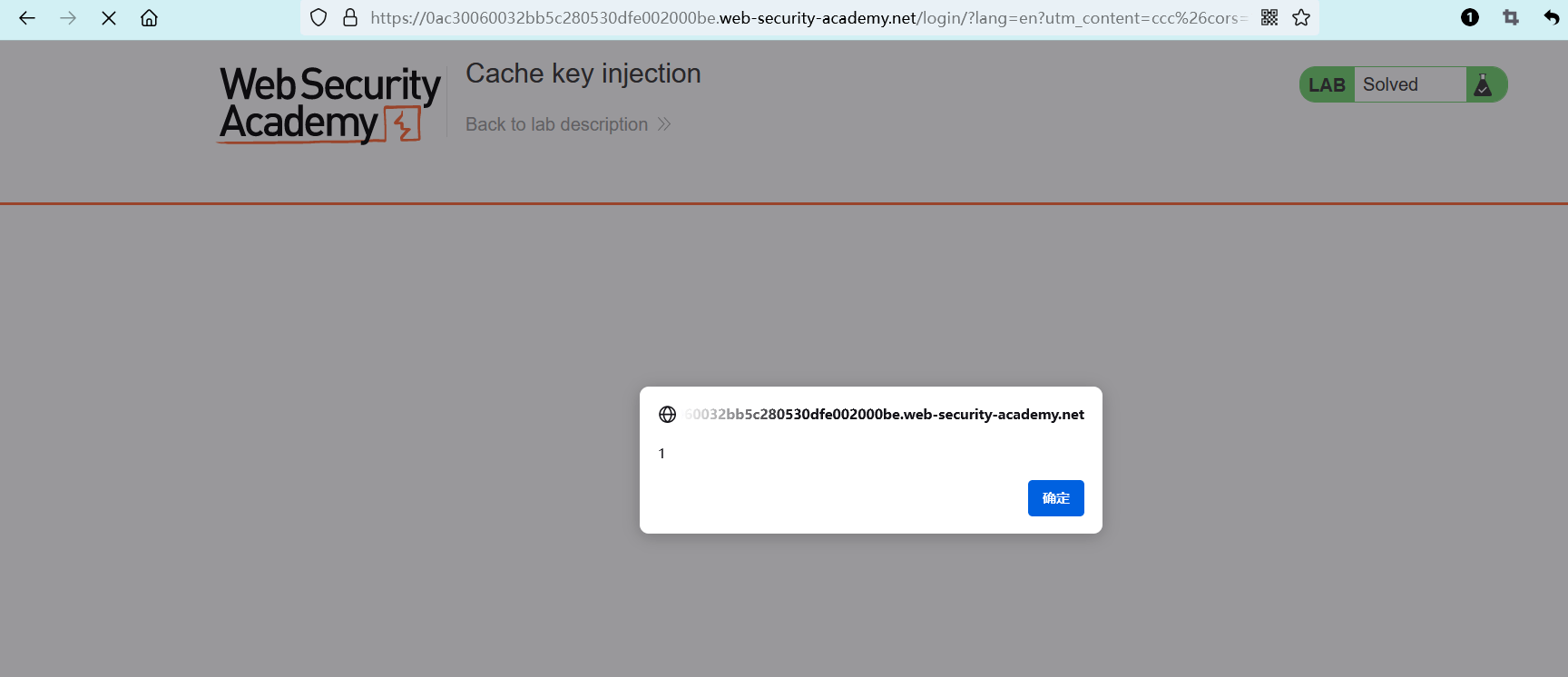Open the extension showing badge 1
This screenshot has height=677, width=1568.
pyautogui.click(x=1470, y=17)
